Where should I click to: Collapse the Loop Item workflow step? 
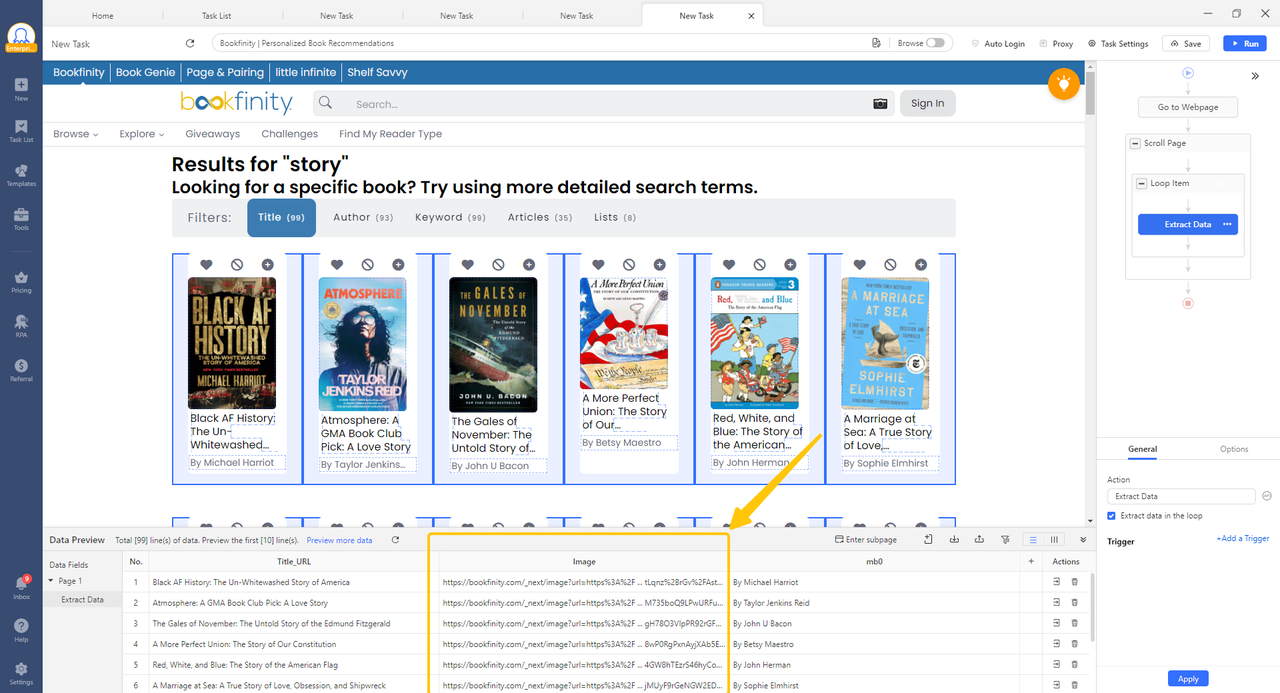click(1141, 183)
